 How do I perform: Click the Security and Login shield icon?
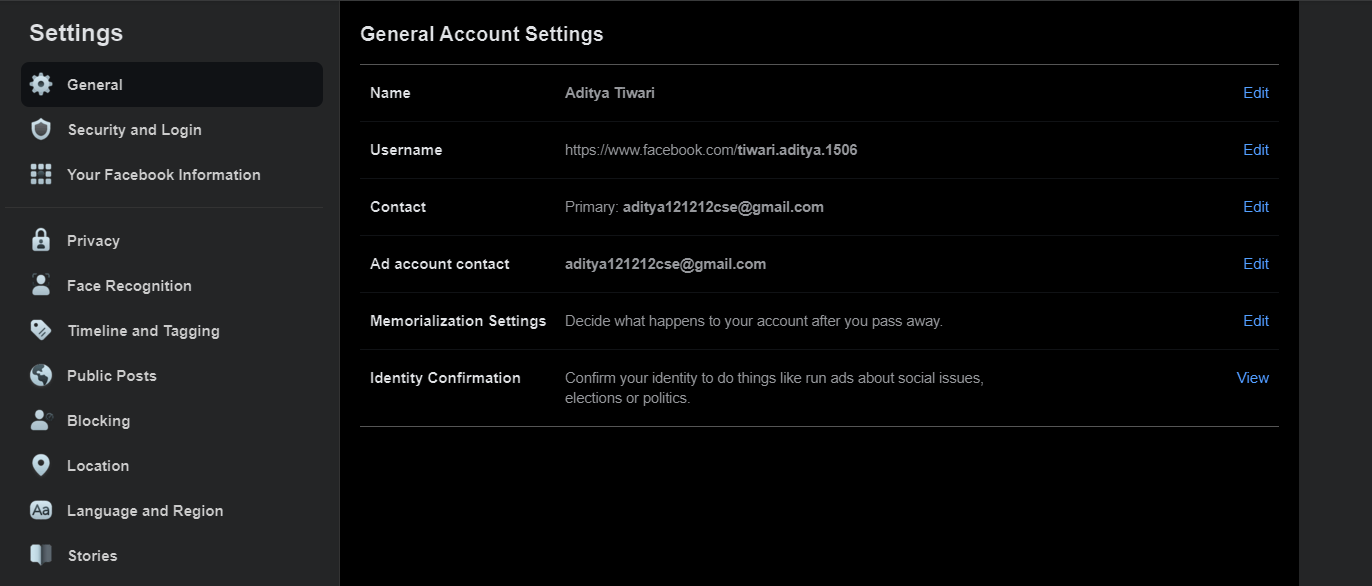(x=41, y=130)
